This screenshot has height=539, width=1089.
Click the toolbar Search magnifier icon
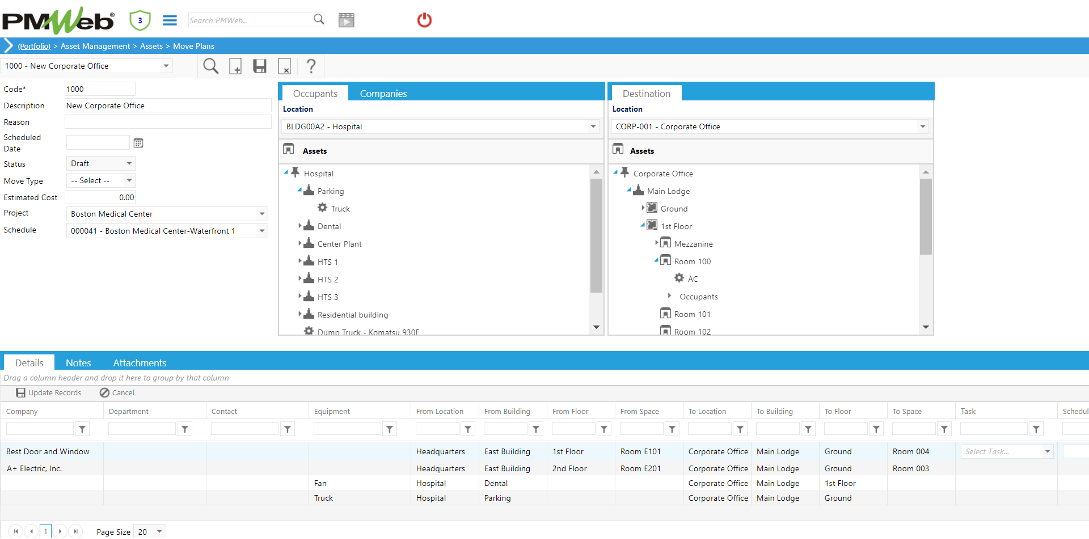click(x=210, y=66)
